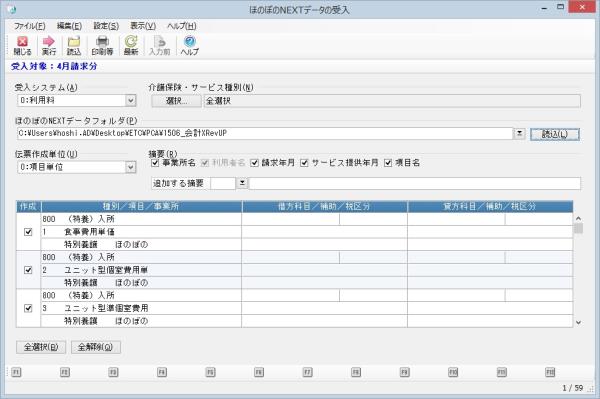Image resolution: width=600 pixels, height=399 pixels.
Task: Click the application icon in title bar
Action: point(11,9)
